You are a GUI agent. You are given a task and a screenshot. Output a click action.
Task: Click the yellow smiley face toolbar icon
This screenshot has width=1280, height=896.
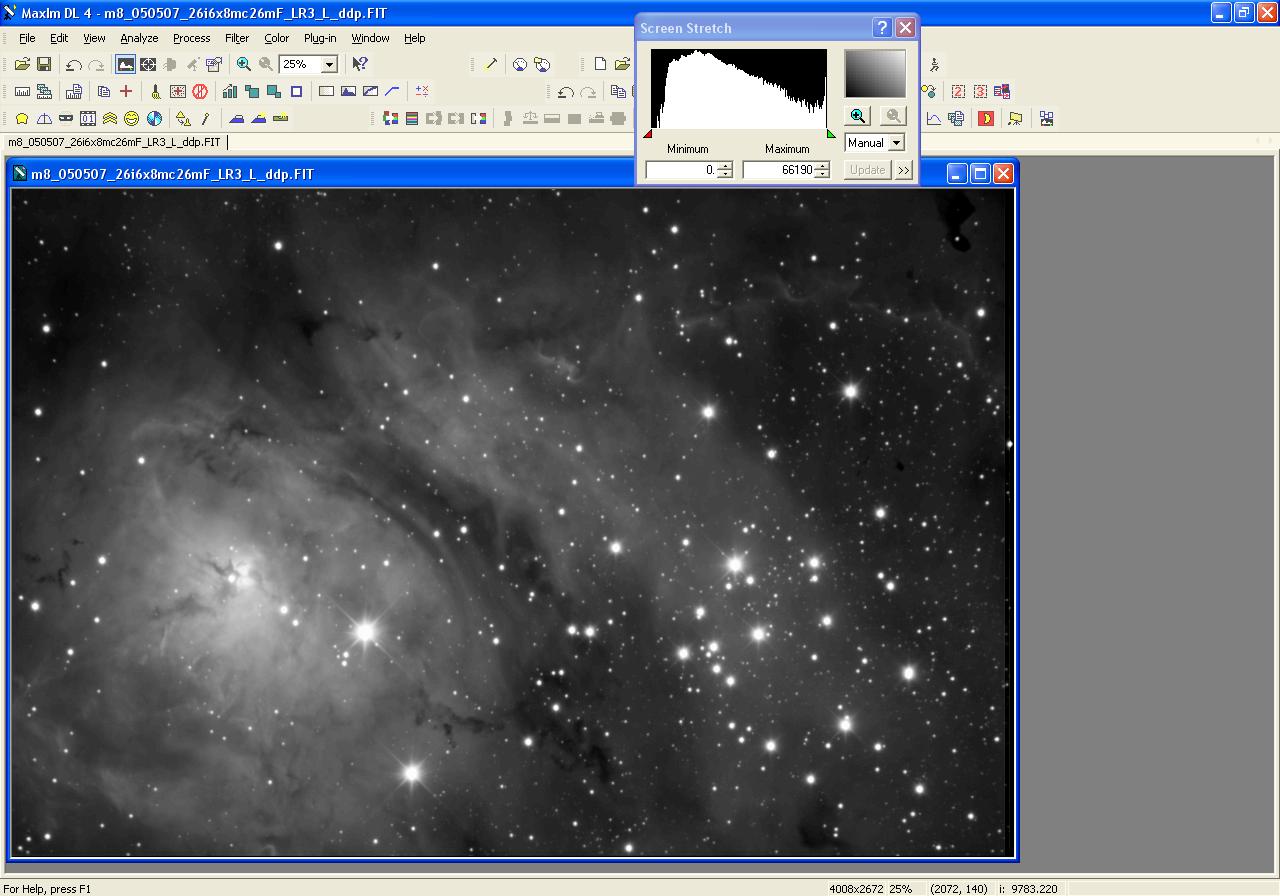point(132,118)
